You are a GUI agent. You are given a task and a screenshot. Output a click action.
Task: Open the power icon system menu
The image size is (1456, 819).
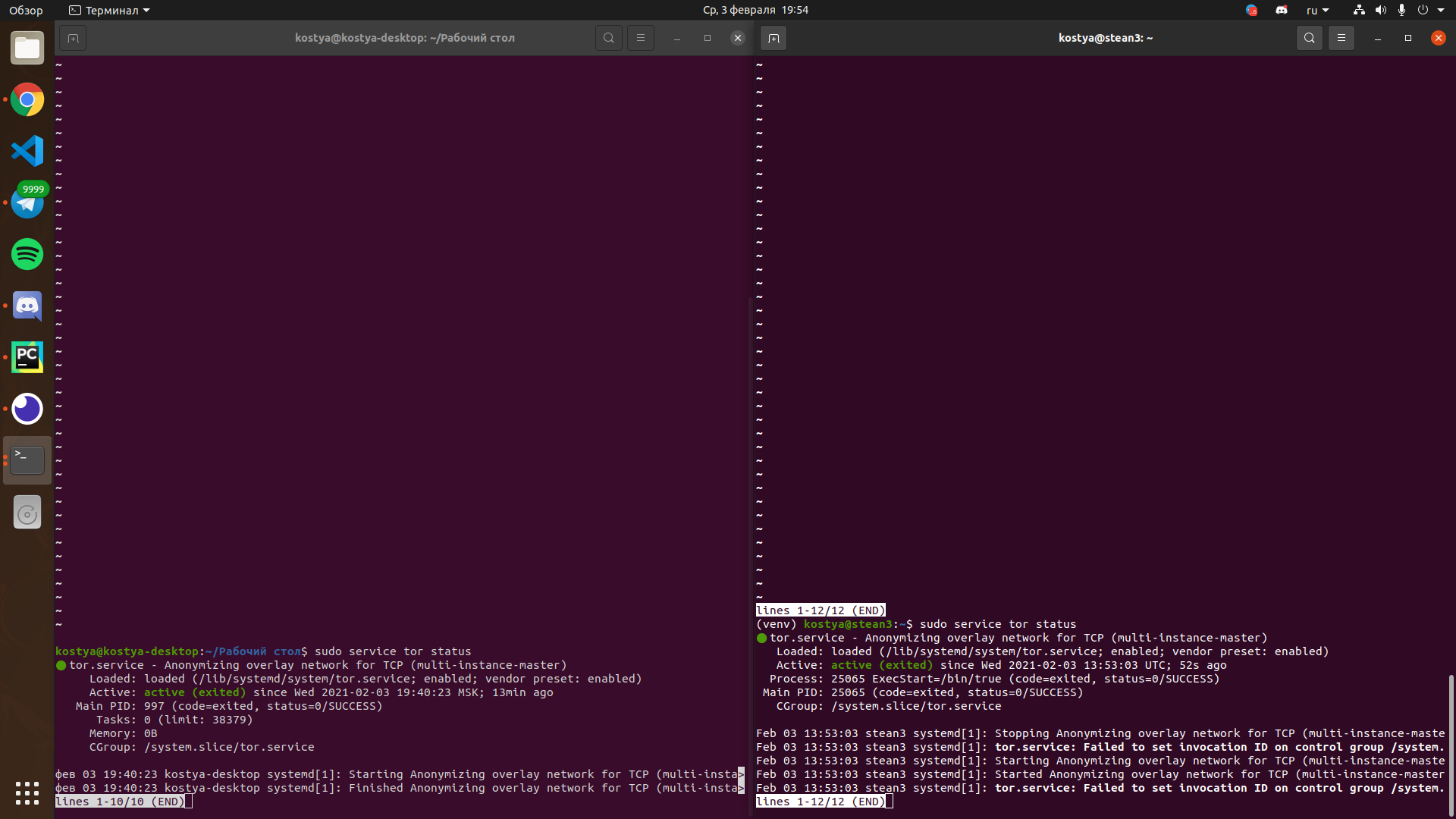[x=1423, y=10]
